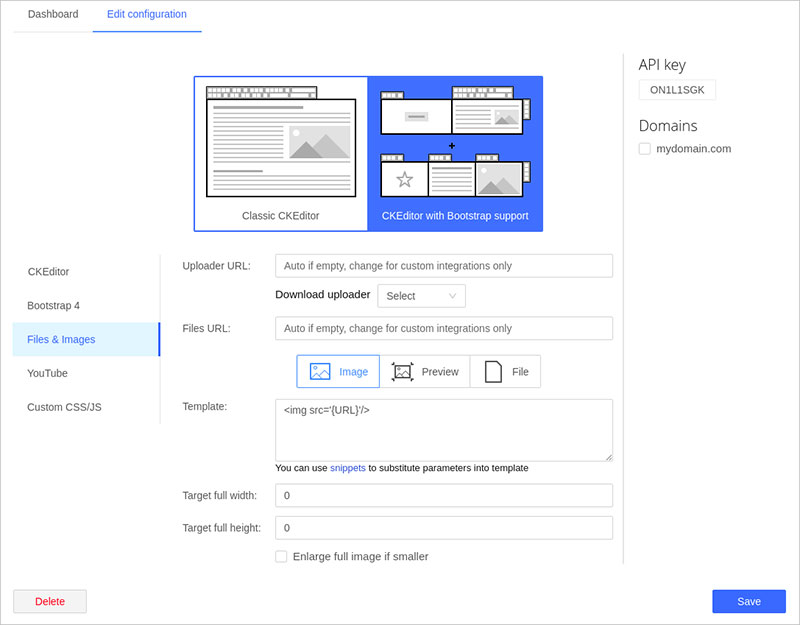Save the configuration
The width and height of the screenshot is (800, 625).
click(749, 602)
